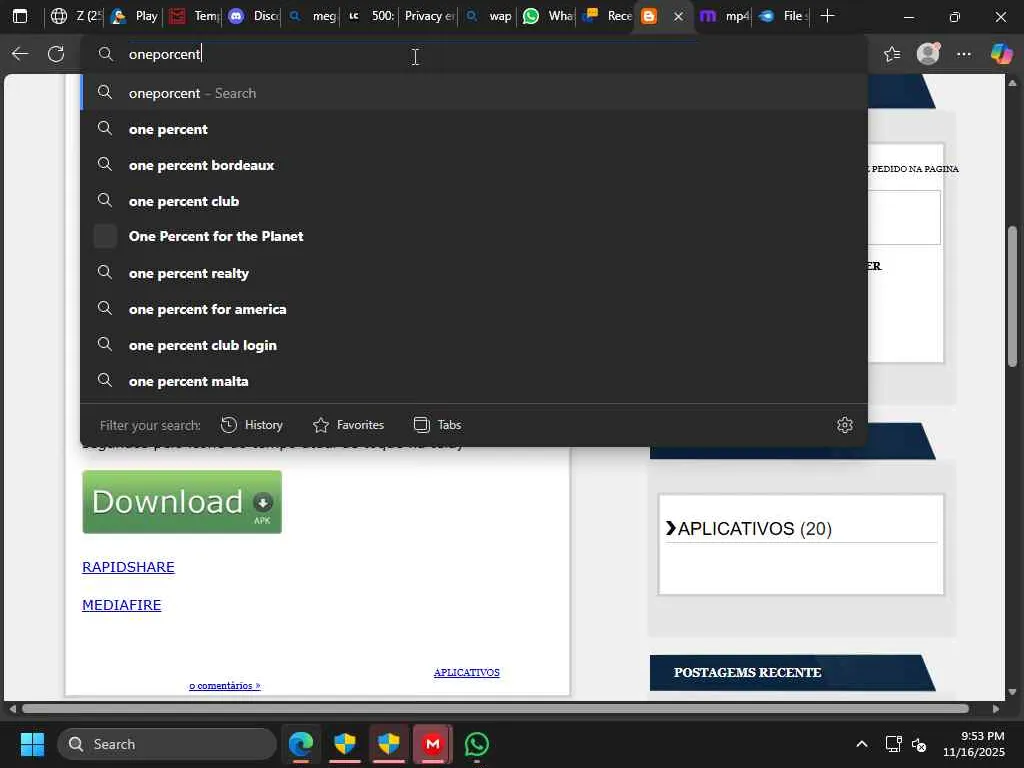Switch to the Play tab

pyautogui.click(x=134, y=16)
